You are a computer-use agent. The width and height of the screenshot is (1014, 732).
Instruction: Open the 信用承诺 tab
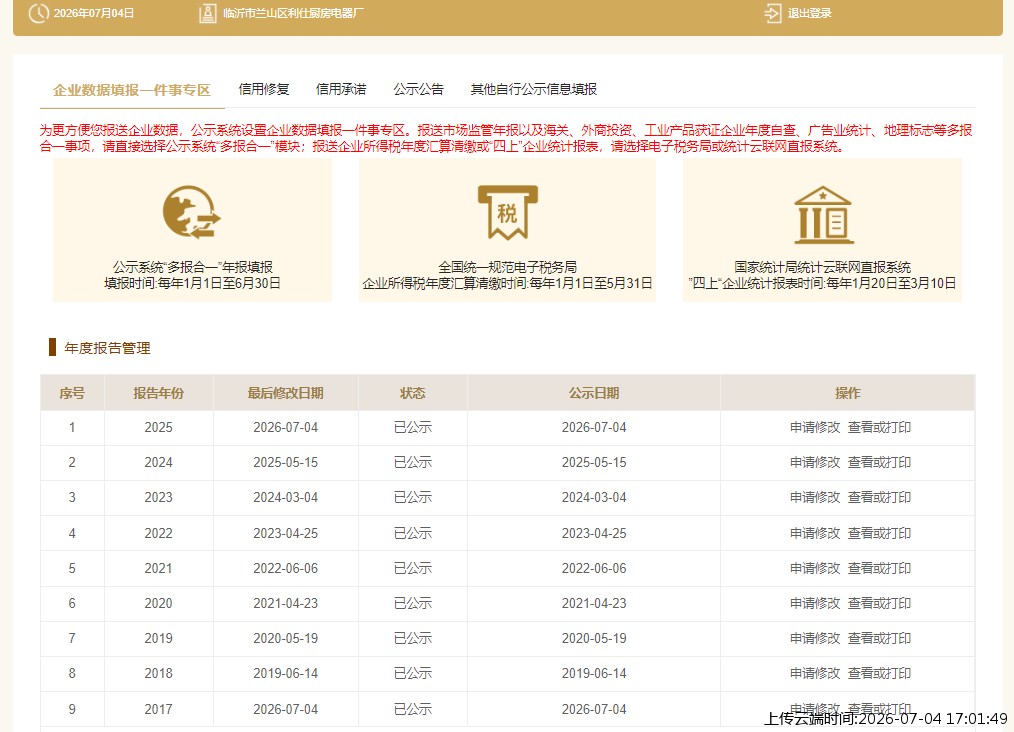pos(341,89)
